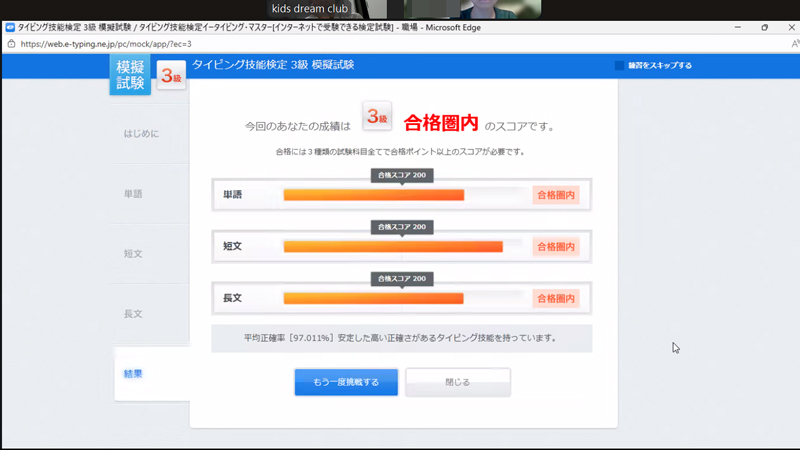Viewport: 800px width, 450px height.
Task: Click the 平均正確率 97.011% message
Action: (x=402, y=338)
